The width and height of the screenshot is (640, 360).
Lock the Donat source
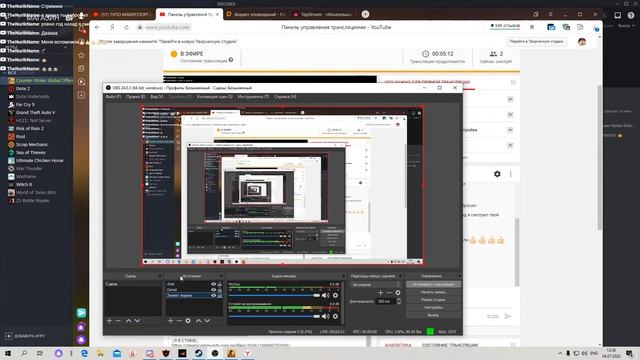point(220,290)
